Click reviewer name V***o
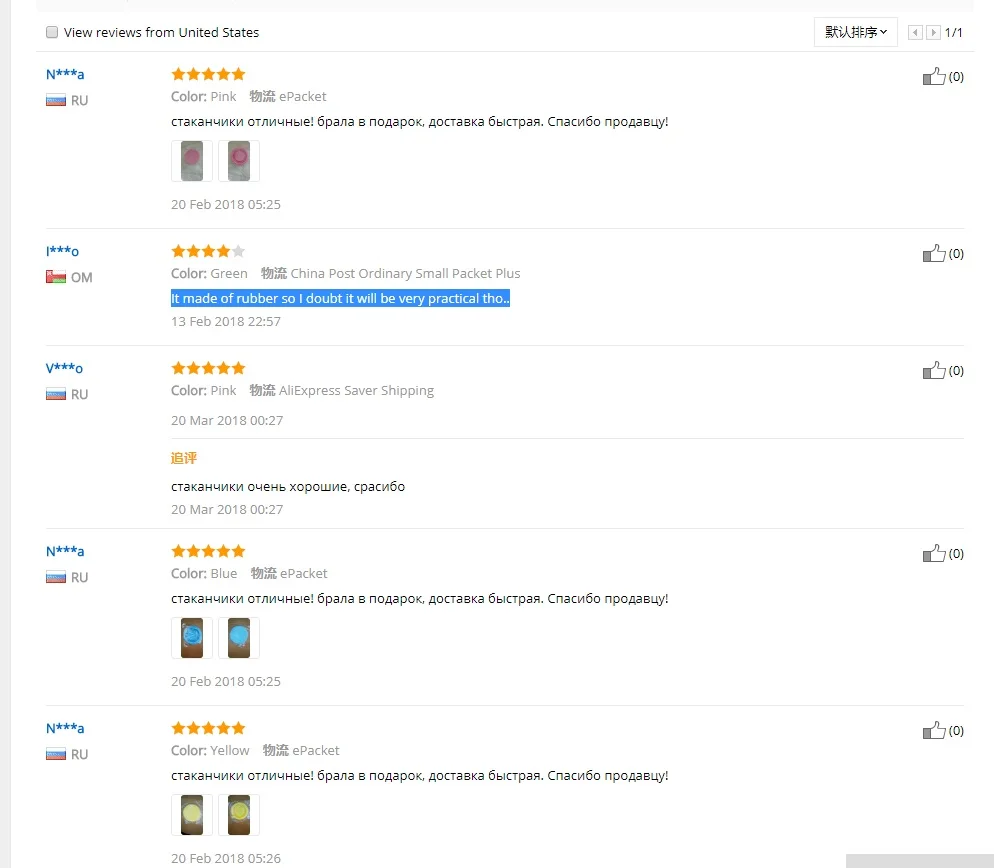The width and height of the screenshot is (994, 868). point(64,368)
